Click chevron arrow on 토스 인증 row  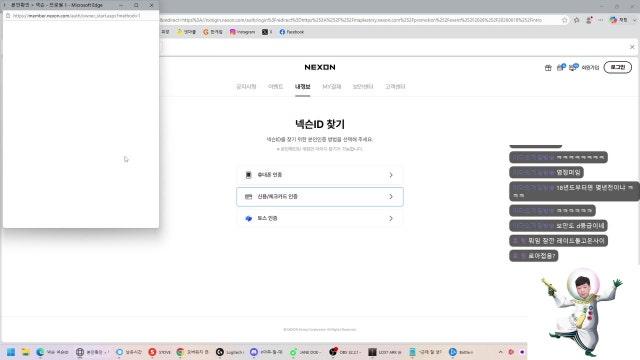pyautogui.click(x=391, y=218)
